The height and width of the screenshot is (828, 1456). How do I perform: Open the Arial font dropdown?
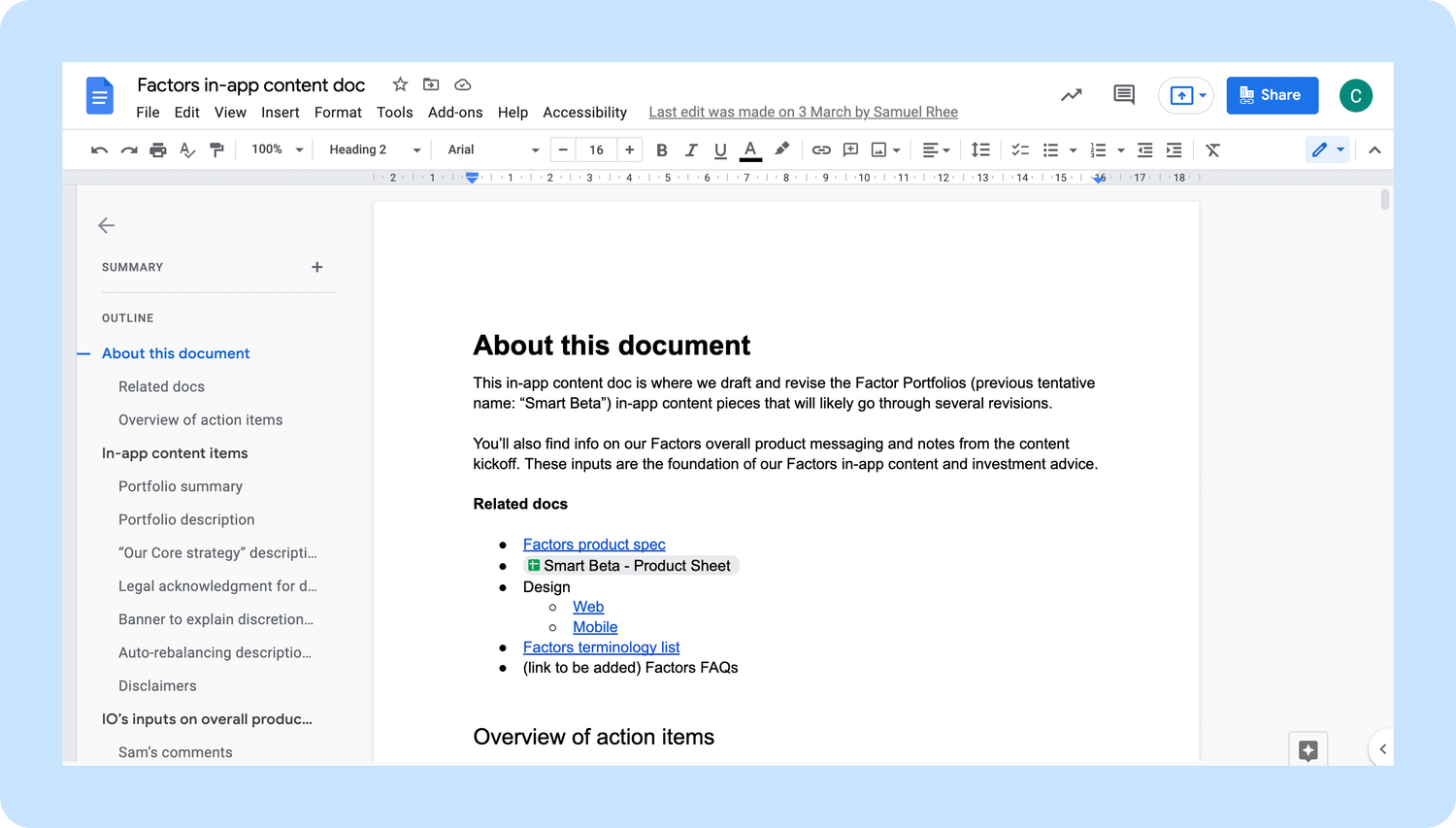pos(493,149)
